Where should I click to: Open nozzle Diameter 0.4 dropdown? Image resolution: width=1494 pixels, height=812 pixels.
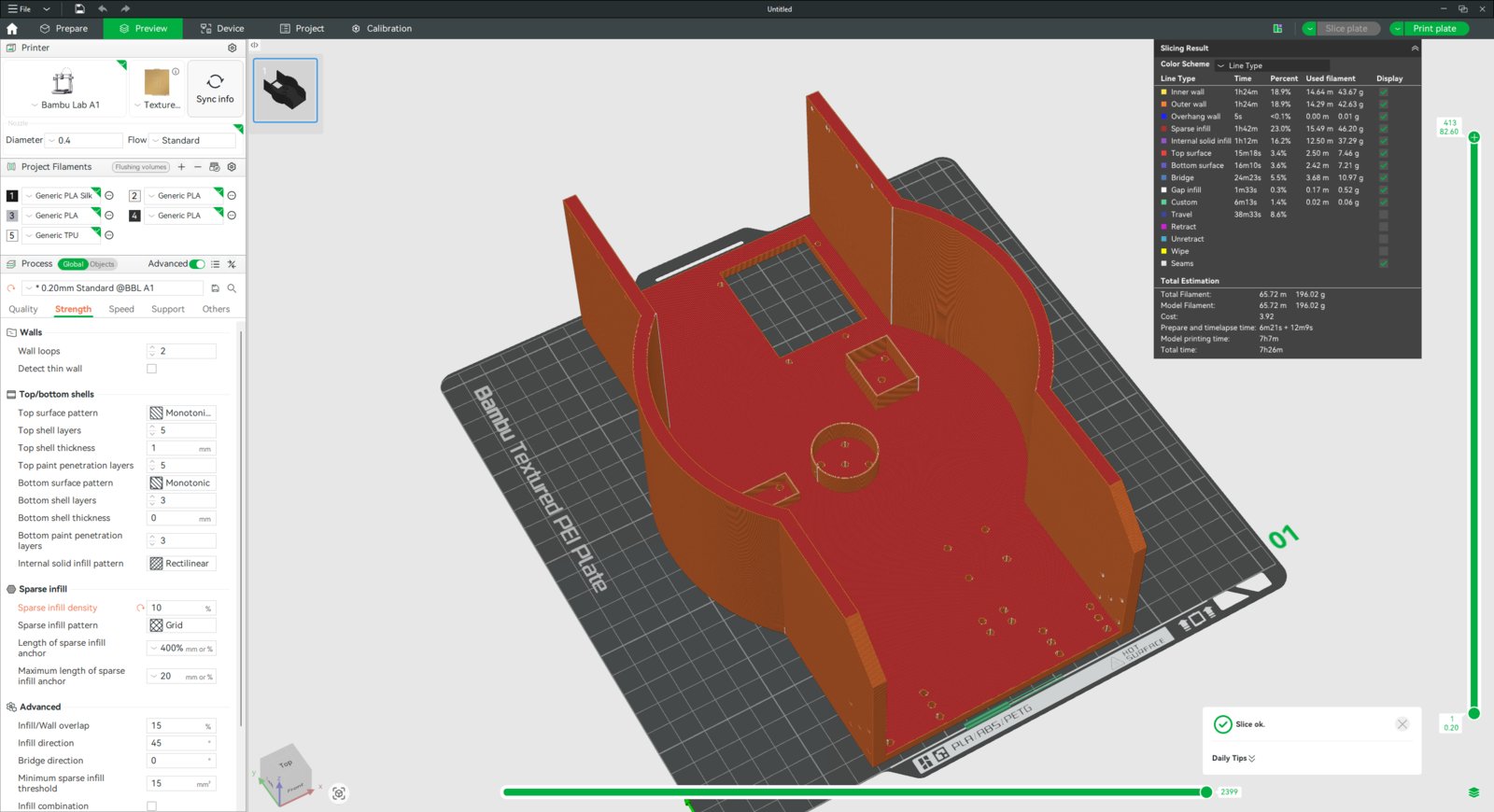[x=84, y=141]
